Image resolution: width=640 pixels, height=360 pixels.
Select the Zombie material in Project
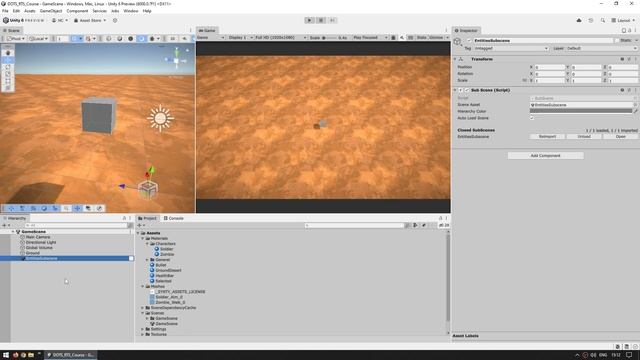(167, 254)
